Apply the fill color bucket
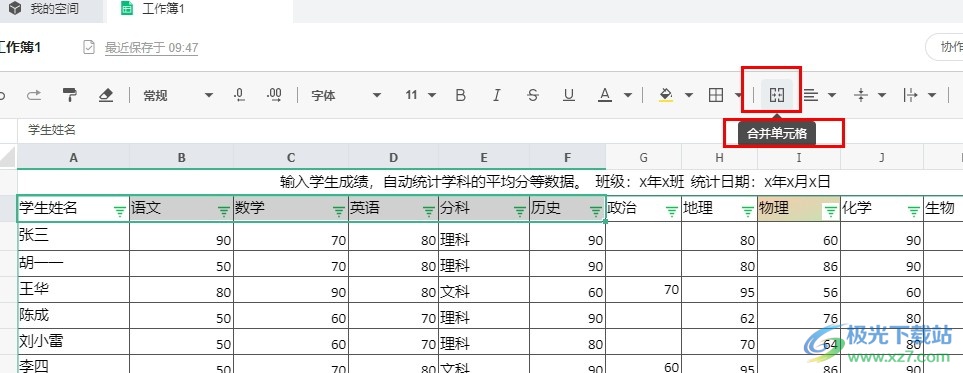Viewport: 963px width, 373px height. [666, 95]
